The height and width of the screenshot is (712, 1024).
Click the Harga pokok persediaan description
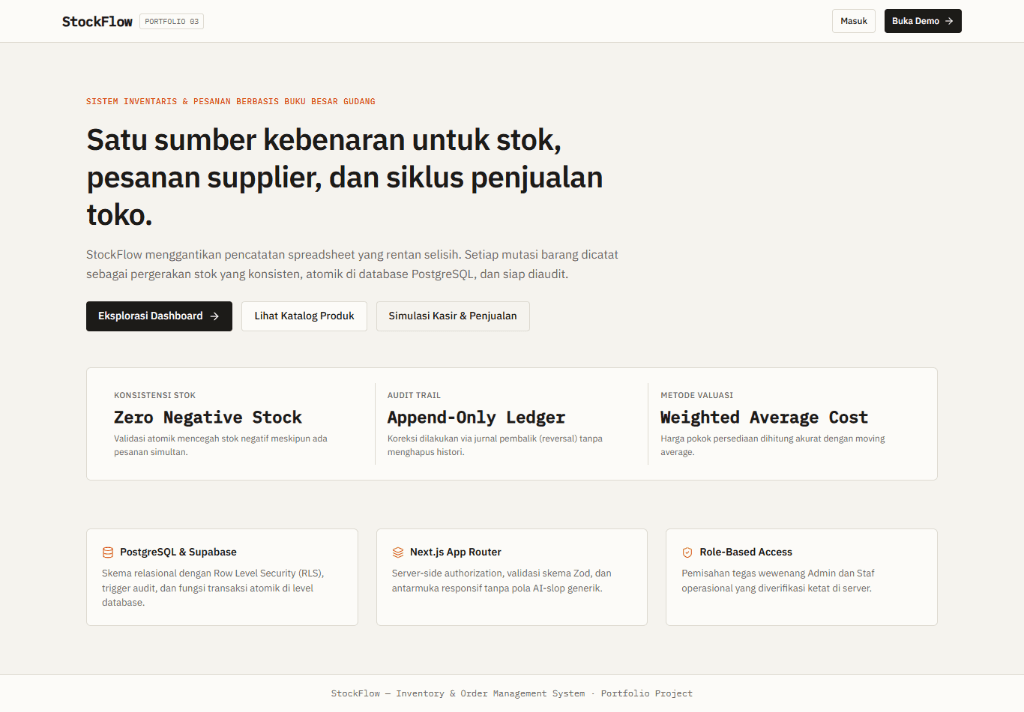coord(773,445)
